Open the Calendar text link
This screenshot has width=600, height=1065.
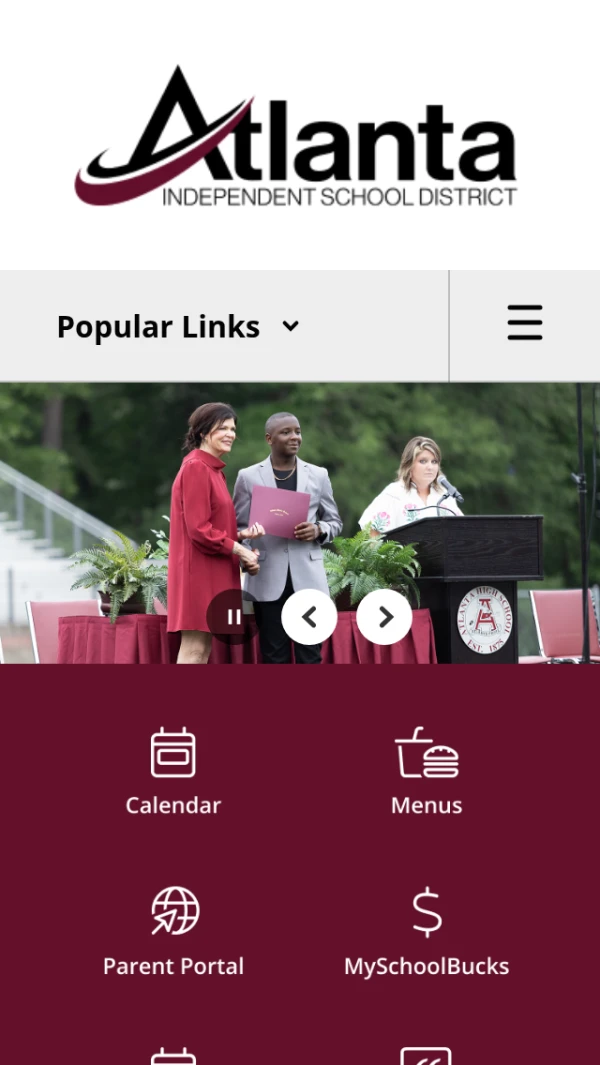173,806
